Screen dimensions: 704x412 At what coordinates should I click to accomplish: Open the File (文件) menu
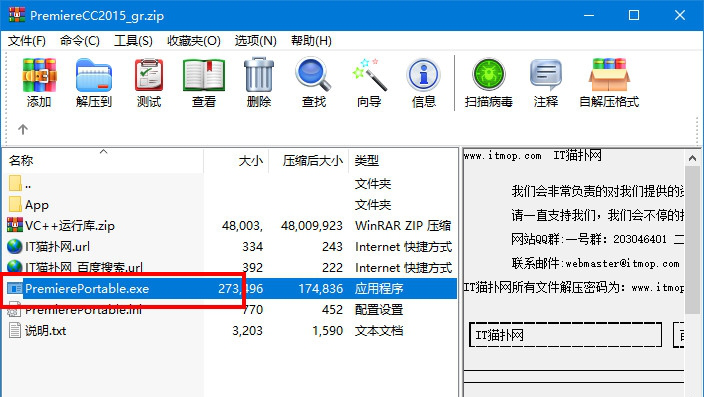coord(27,41)
